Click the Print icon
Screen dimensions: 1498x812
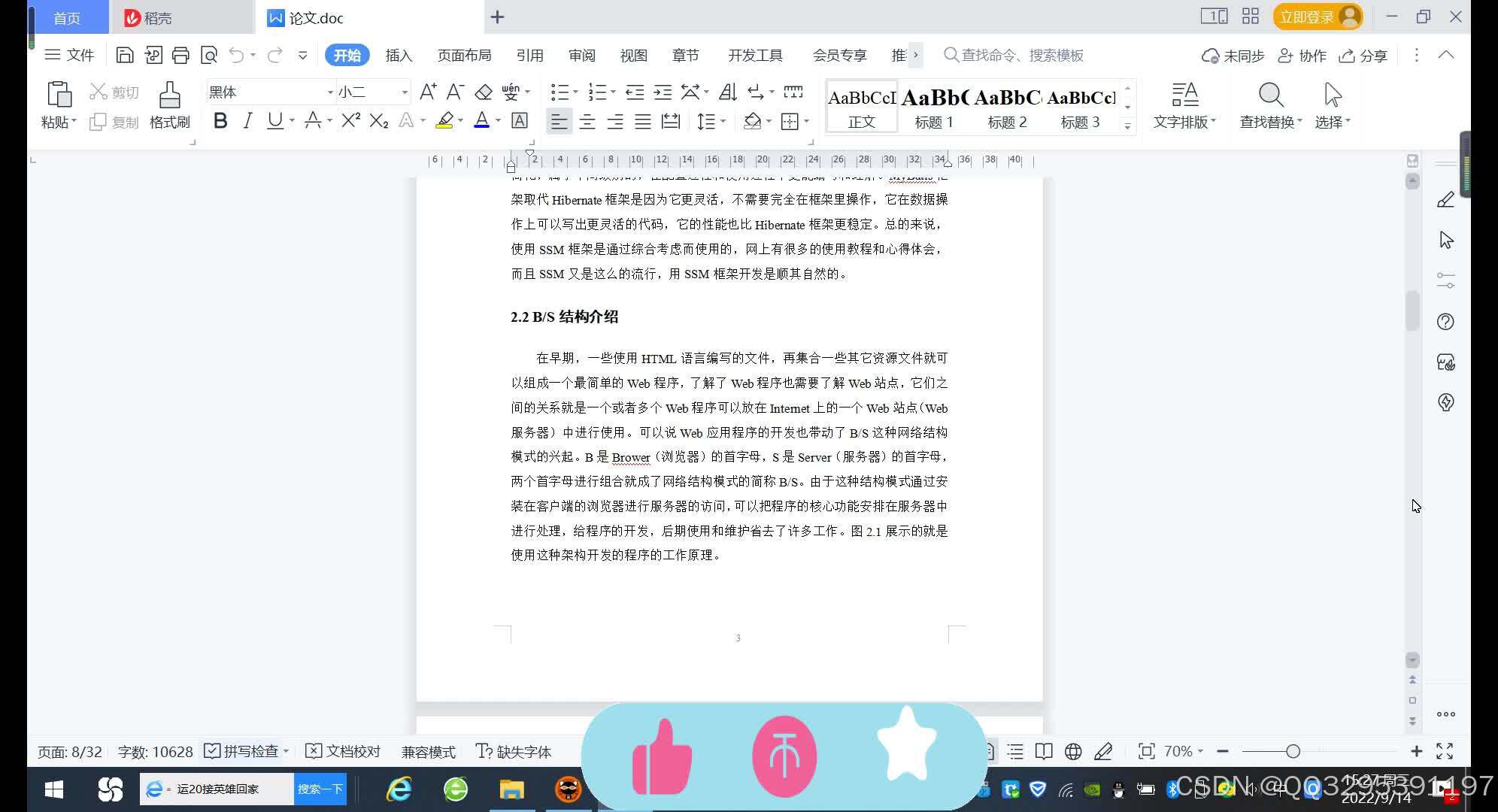(180, 55)
